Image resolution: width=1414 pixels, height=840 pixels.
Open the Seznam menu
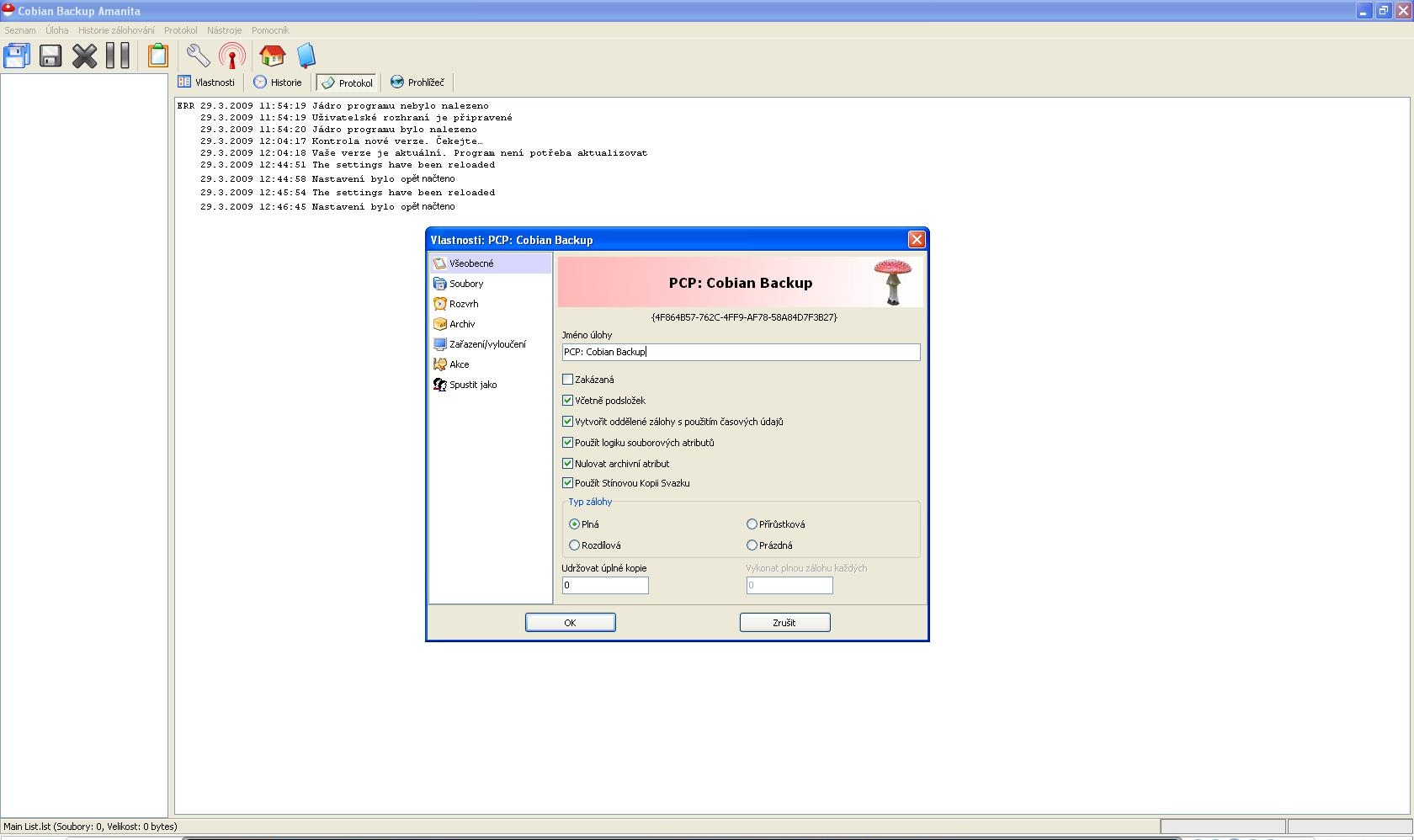(x=20, y=30)
